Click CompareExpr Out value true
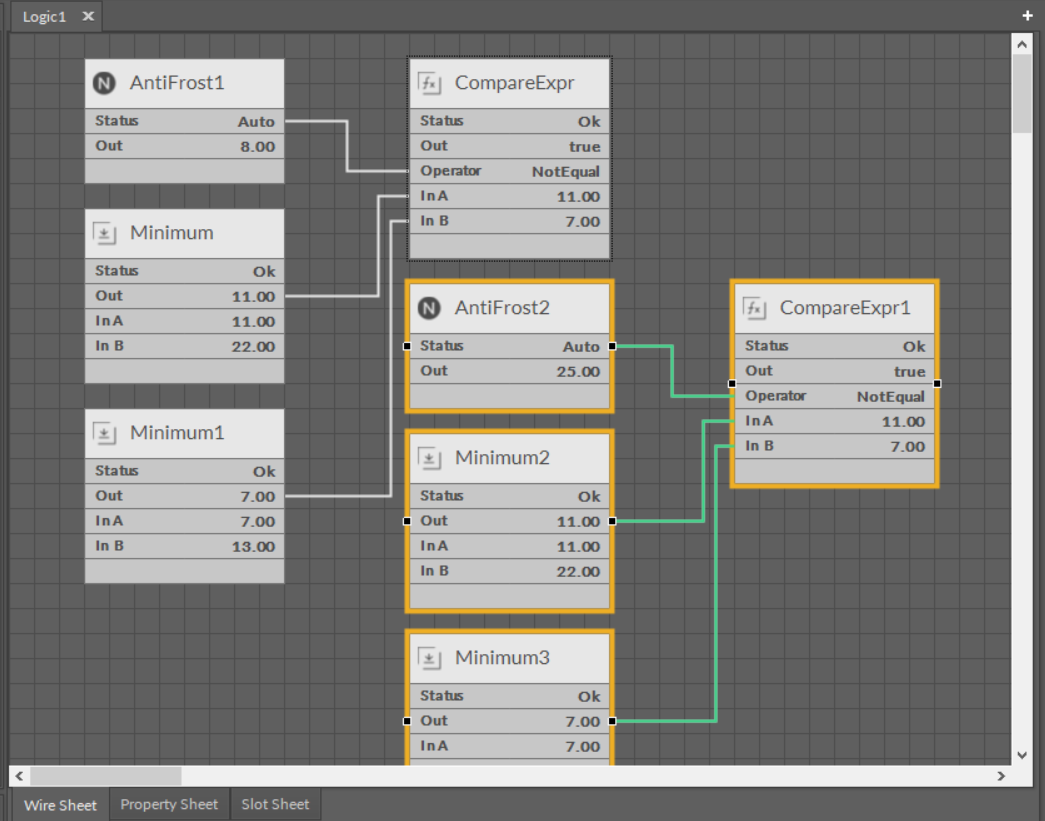This screenshot has width=1045, height=821. [584, 147]
